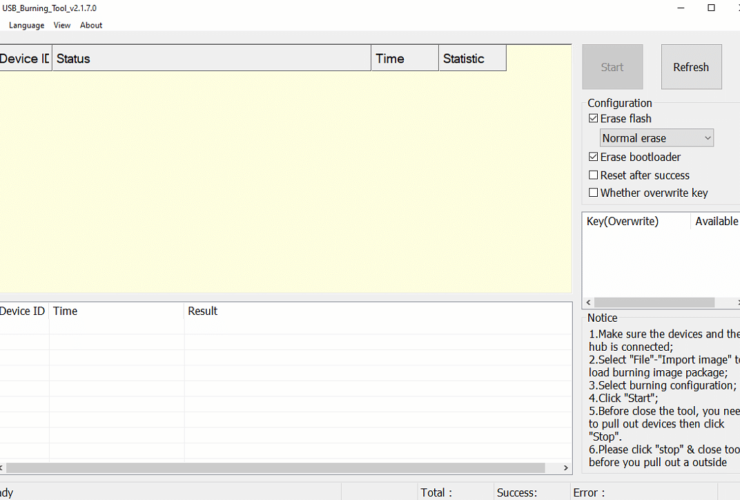Screen dimensions: 740x500
Task: Click the Status column header
Action: (211, 59)
